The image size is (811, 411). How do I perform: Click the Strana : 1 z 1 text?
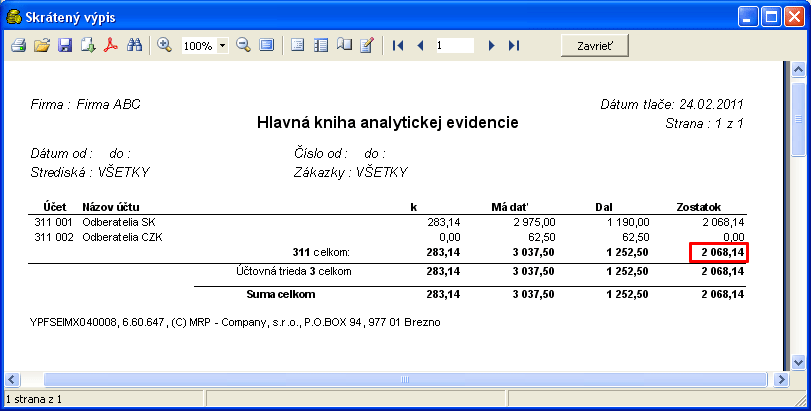pyautogui.click(x=704, y=124)
